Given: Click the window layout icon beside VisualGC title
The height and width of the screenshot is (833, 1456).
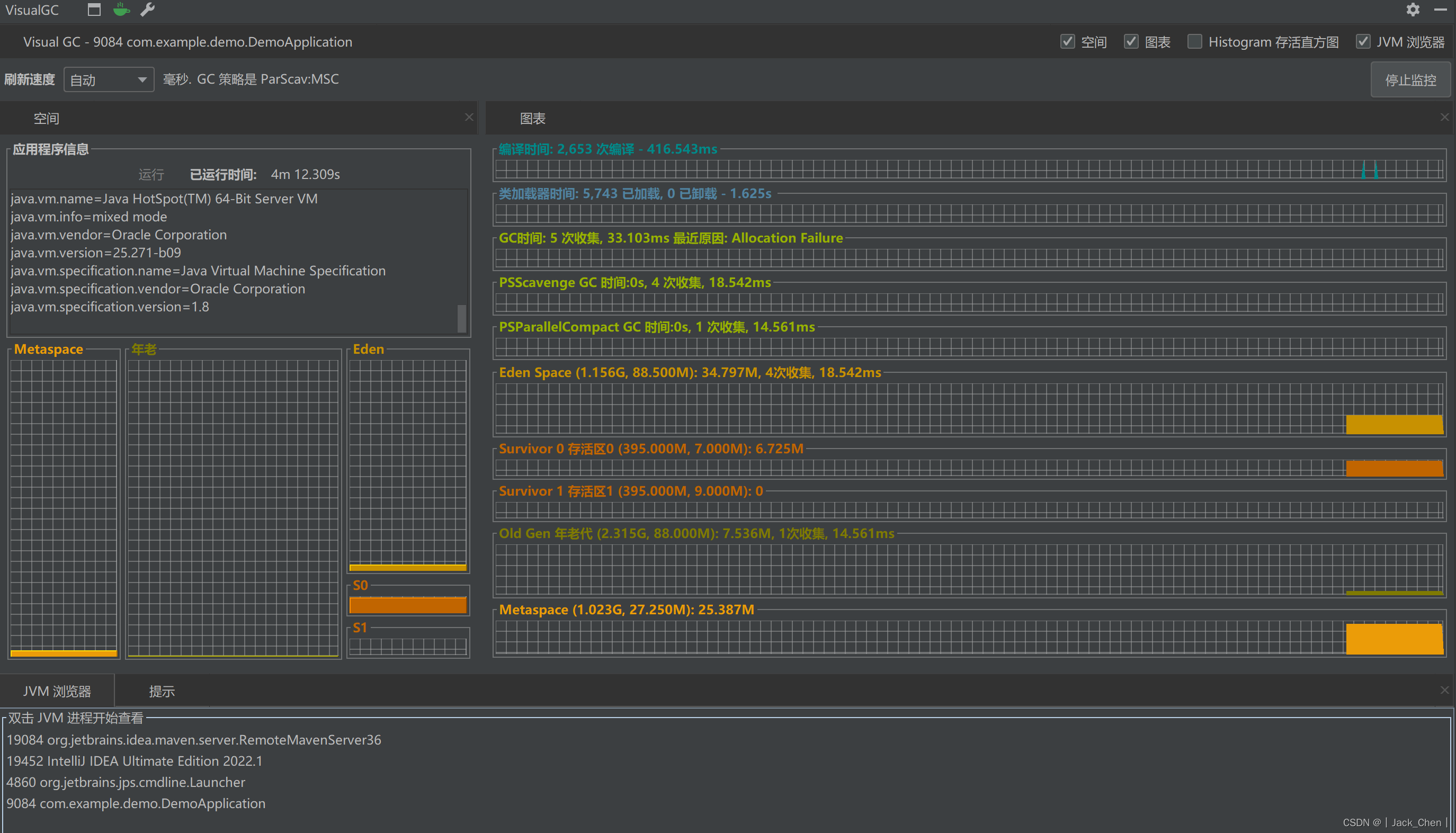Looking at the screenshot, I should tap(94, 10).
